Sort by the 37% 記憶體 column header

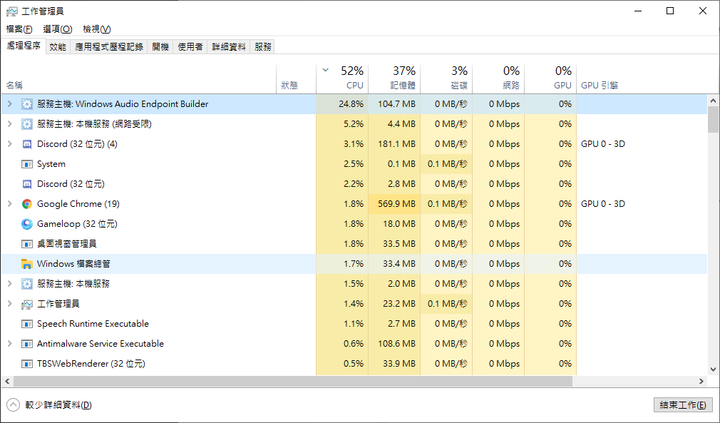[394, 79]
